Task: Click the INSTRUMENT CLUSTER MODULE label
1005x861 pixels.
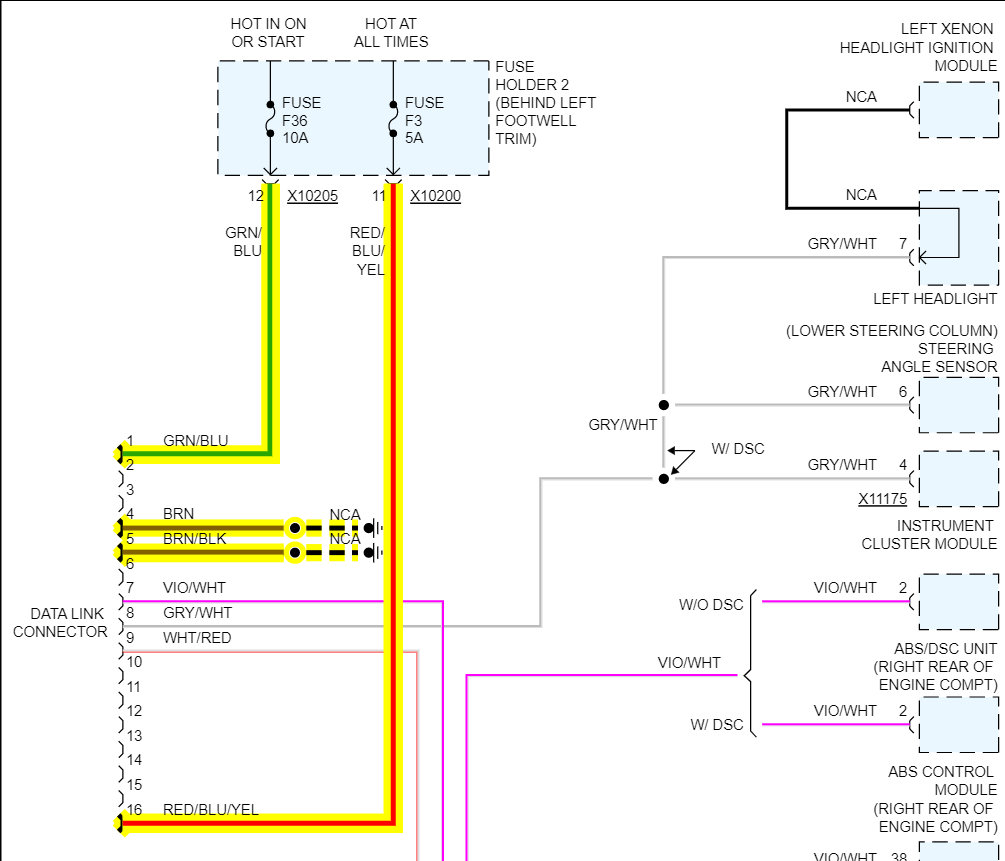Action: click(929, 534)
